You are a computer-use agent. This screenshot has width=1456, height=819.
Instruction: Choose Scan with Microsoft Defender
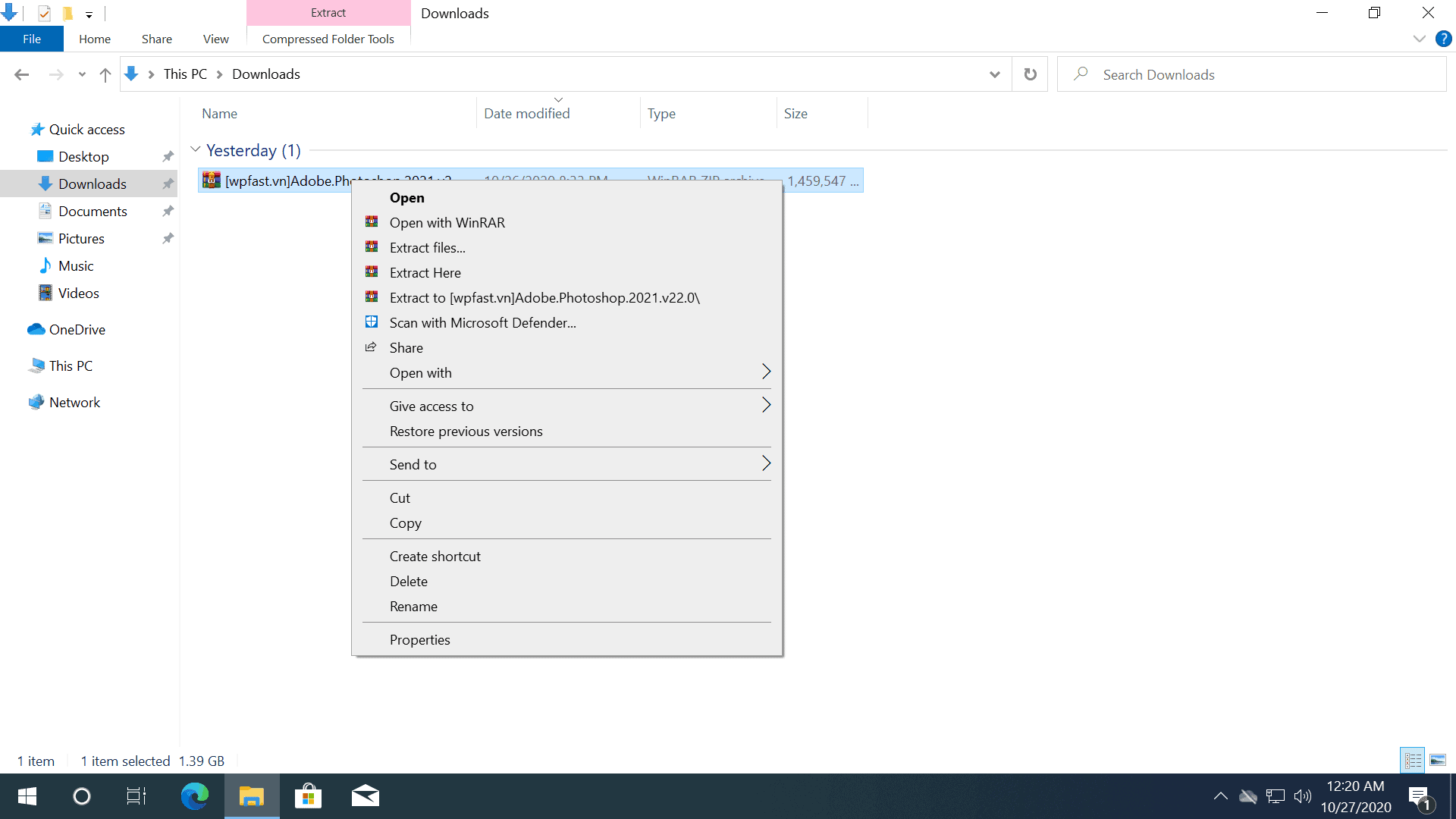click(x=566, y=323)
